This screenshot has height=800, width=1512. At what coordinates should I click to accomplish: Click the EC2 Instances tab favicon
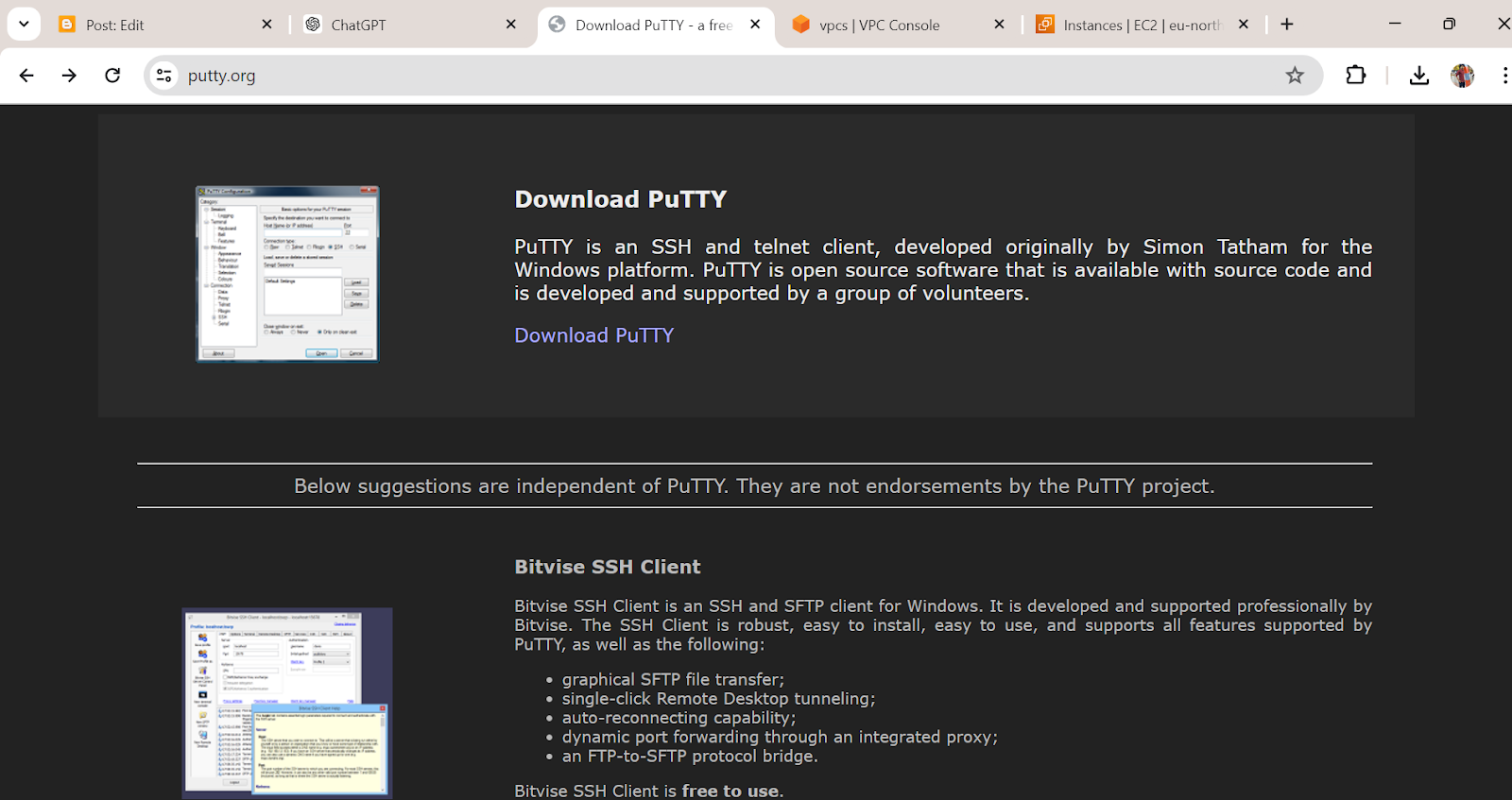[1045, 25]
